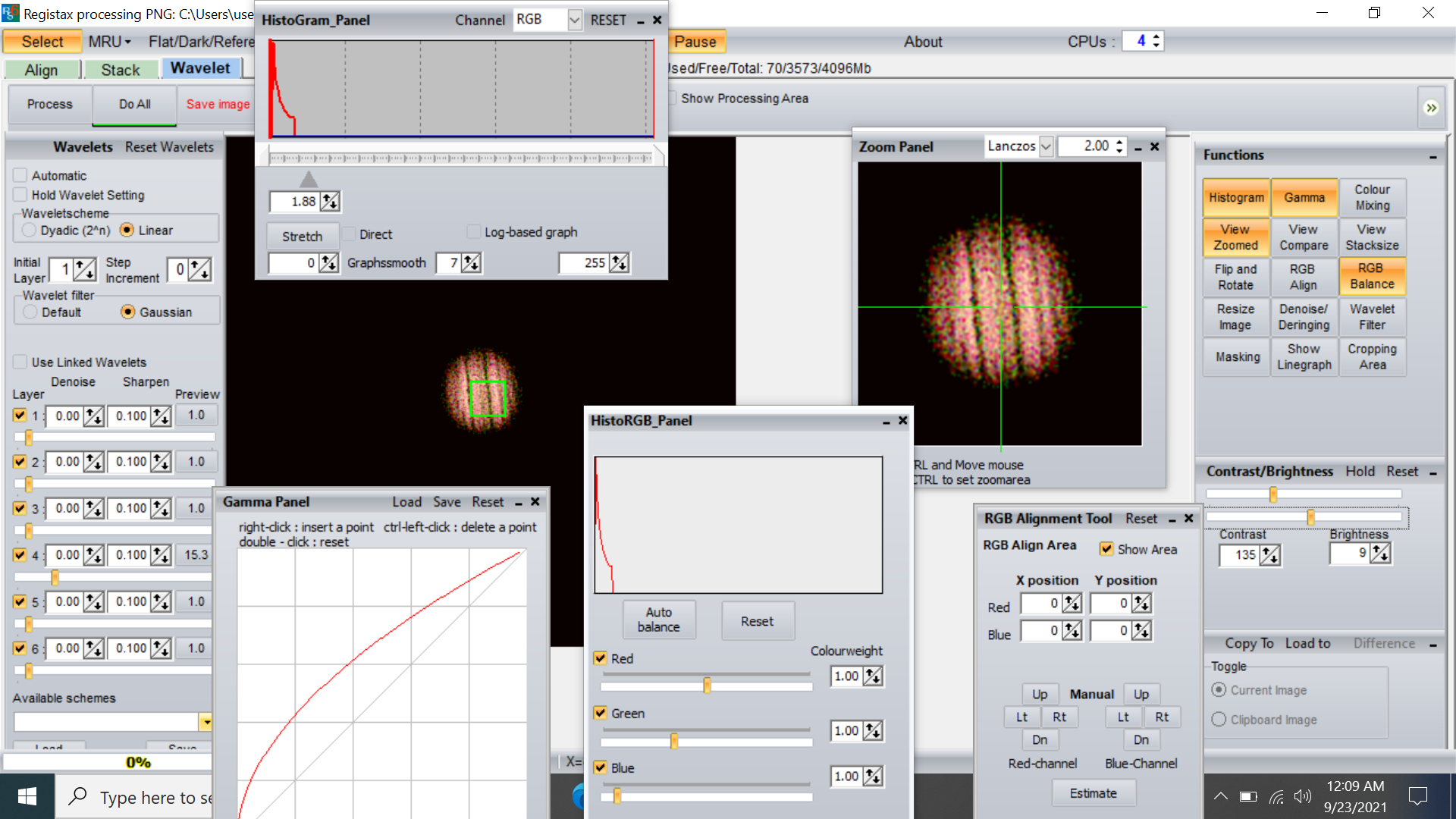This screenshot has width=1456, height=819.
Task: Collapse the Functions panel
Action: pos(1432,156)
